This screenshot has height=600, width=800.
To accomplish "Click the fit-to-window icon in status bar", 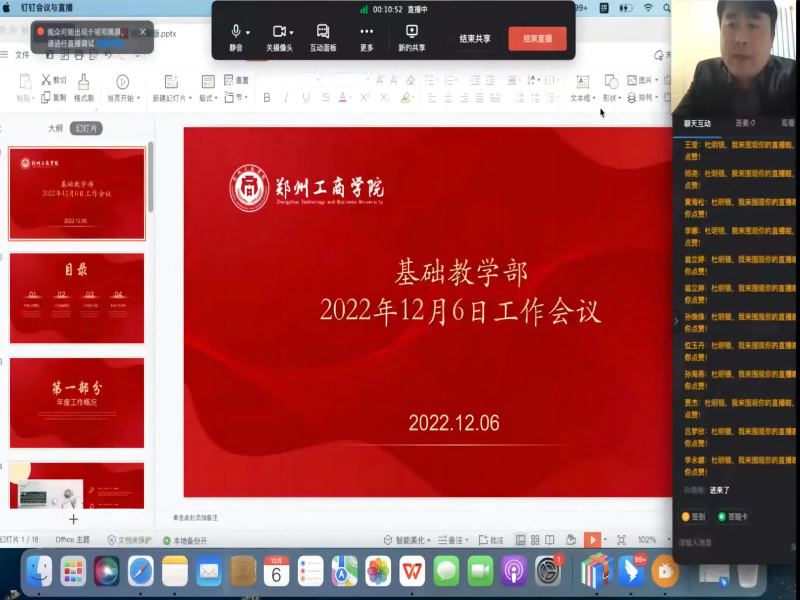I will (621, 540).
